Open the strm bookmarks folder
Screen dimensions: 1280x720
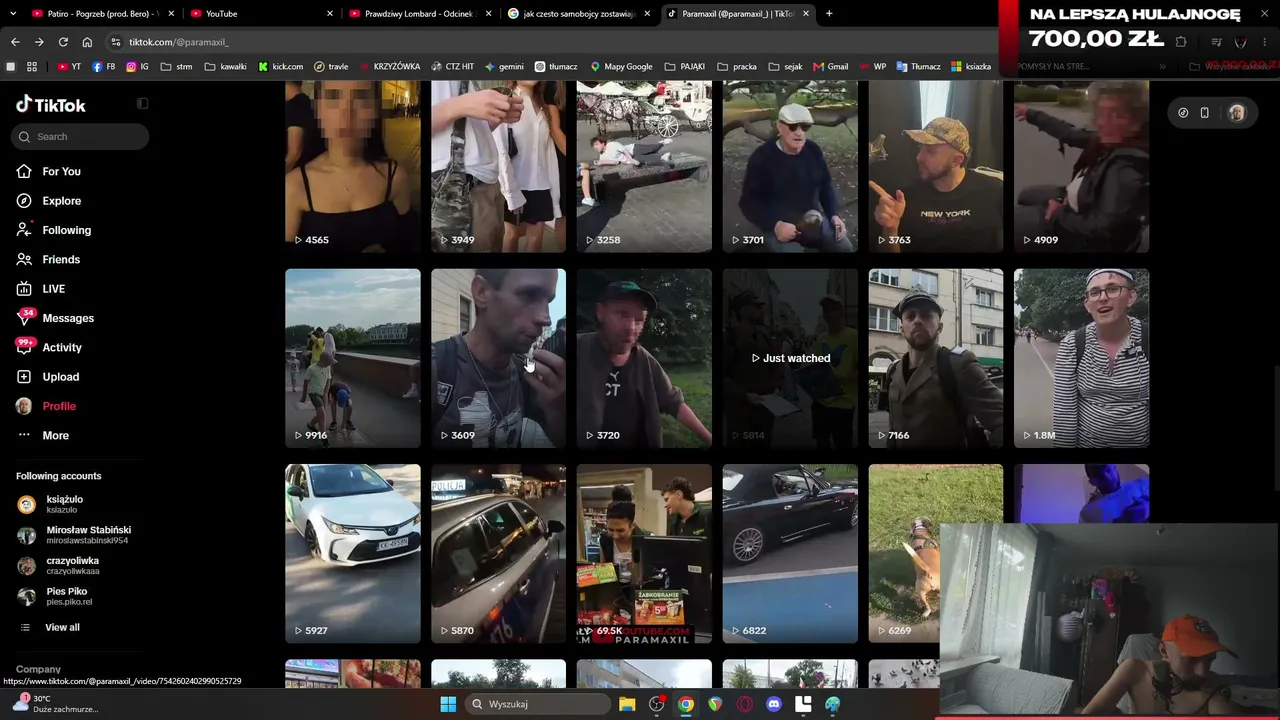pyautogui.click(x=176, y=67)
